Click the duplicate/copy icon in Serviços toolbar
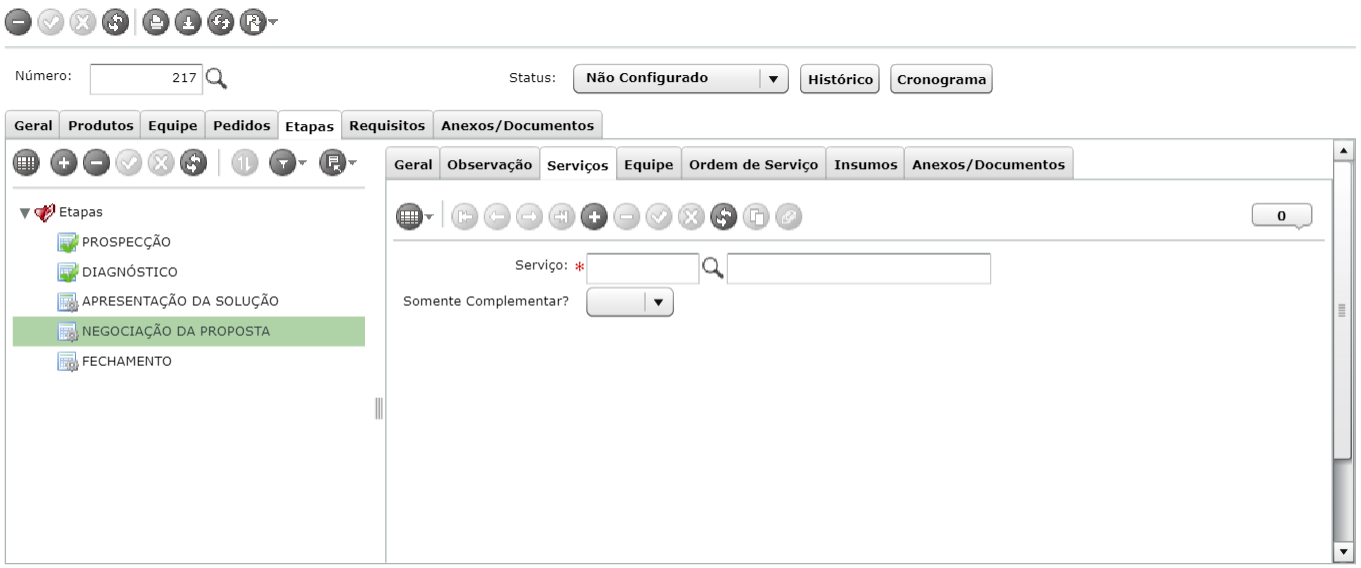Viewport: 1361px width, 568px height. (756, 215)
